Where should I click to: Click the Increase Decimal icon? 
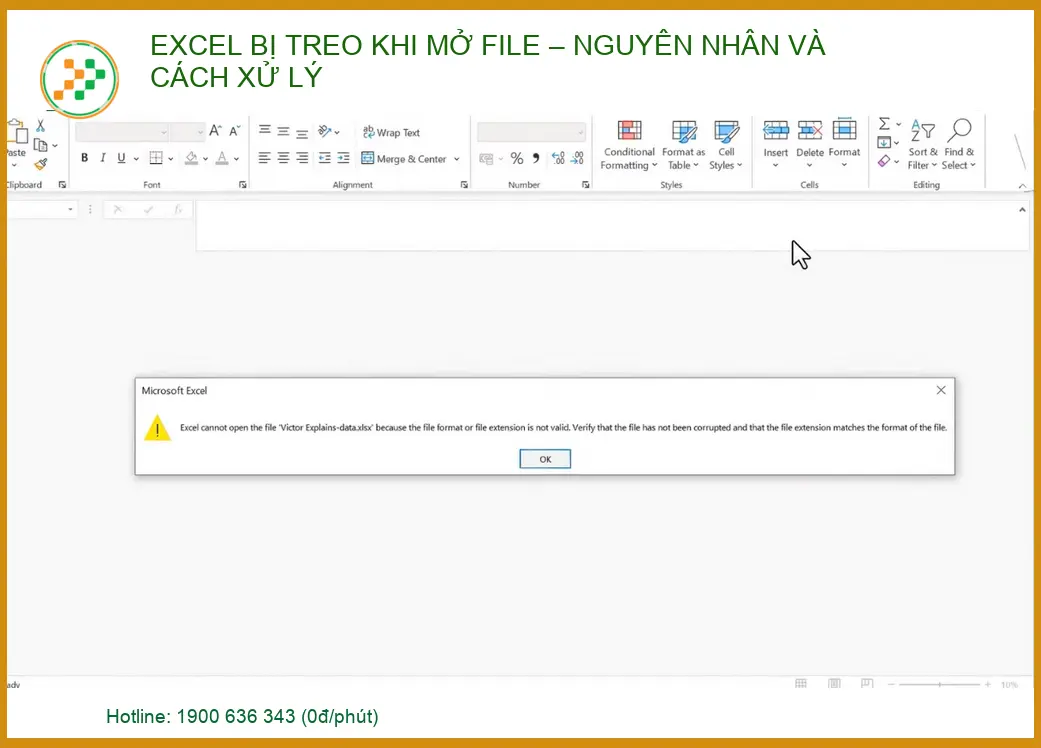tap(558, 158)
